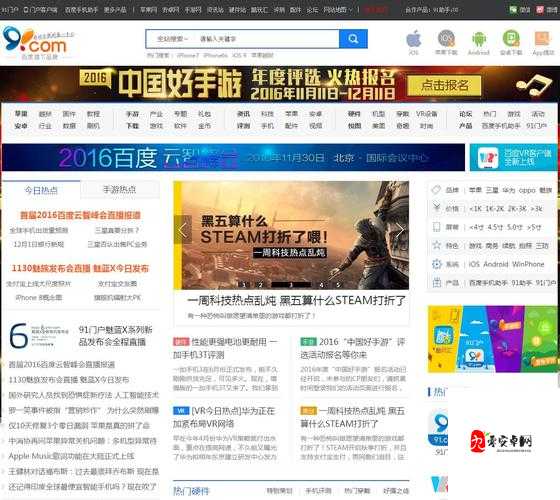Viewport: 560px width, 500px height.
Task: Click 'iPhone7' hot search term
Action: click(188, 55)
